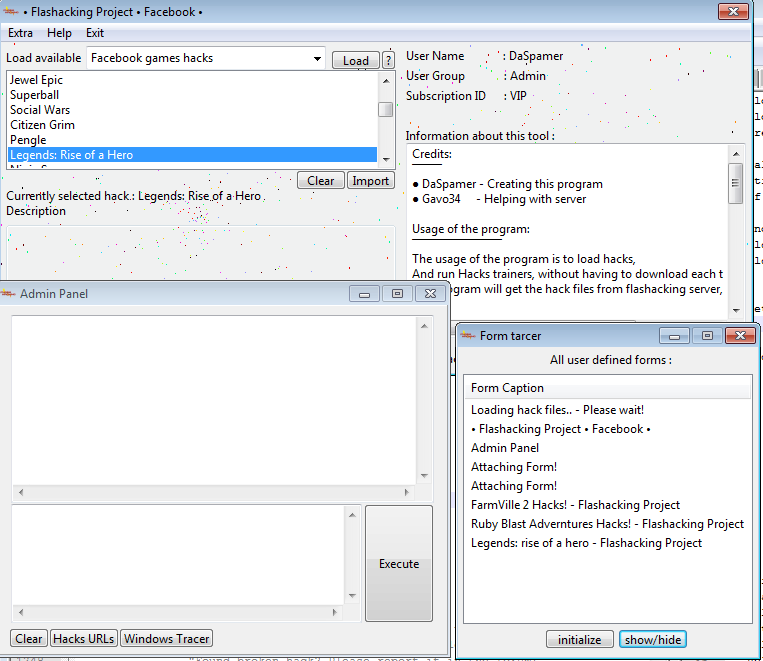This screenshot has height=661, width=763.
Task: Click the Exit menu item
Action: tap(95, 33)
